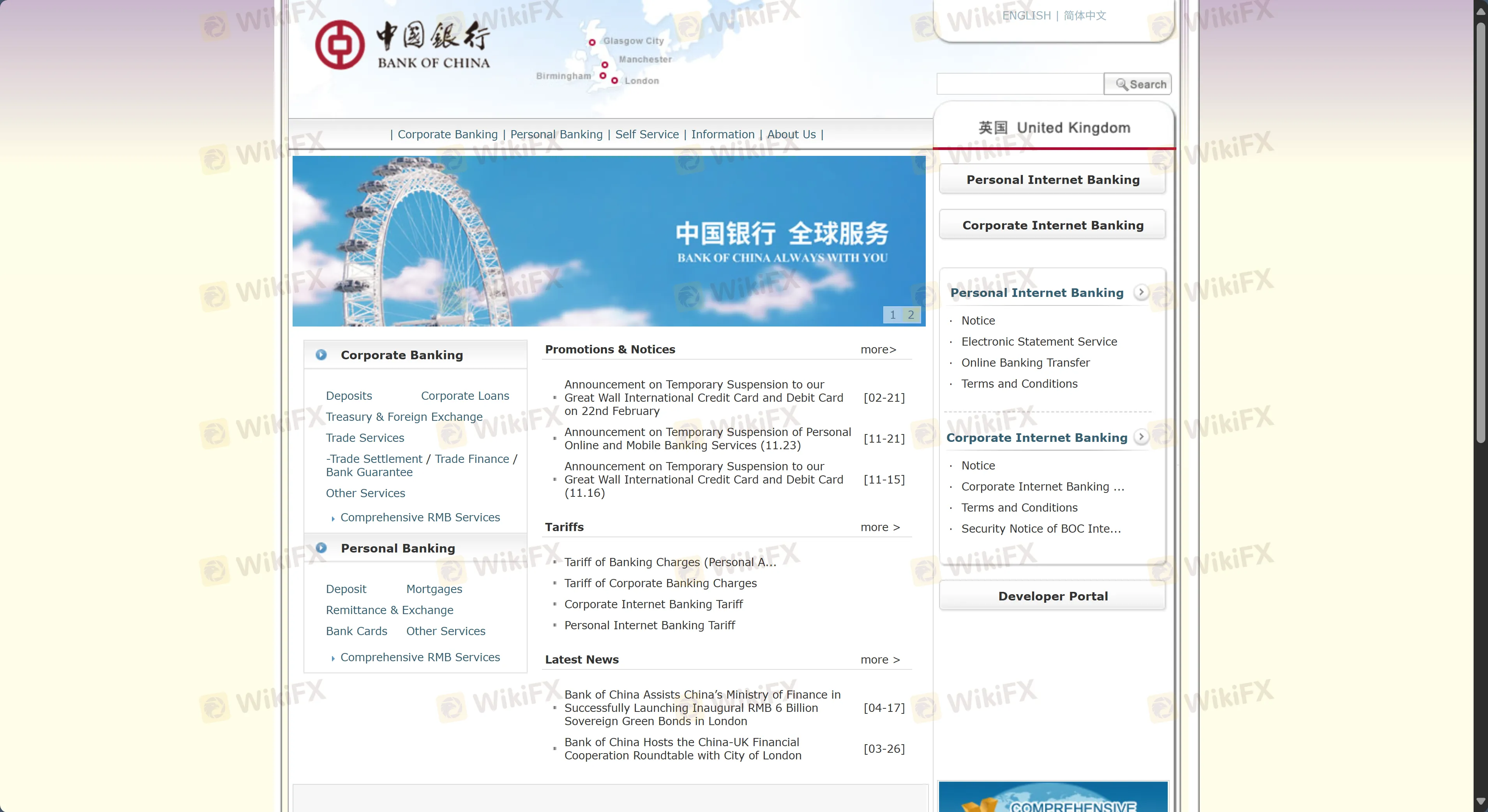The width and height of the screenshot is (1488, 812).
Task: Click chevron icon next to Personal Internet Banking
Action: 1141,292
